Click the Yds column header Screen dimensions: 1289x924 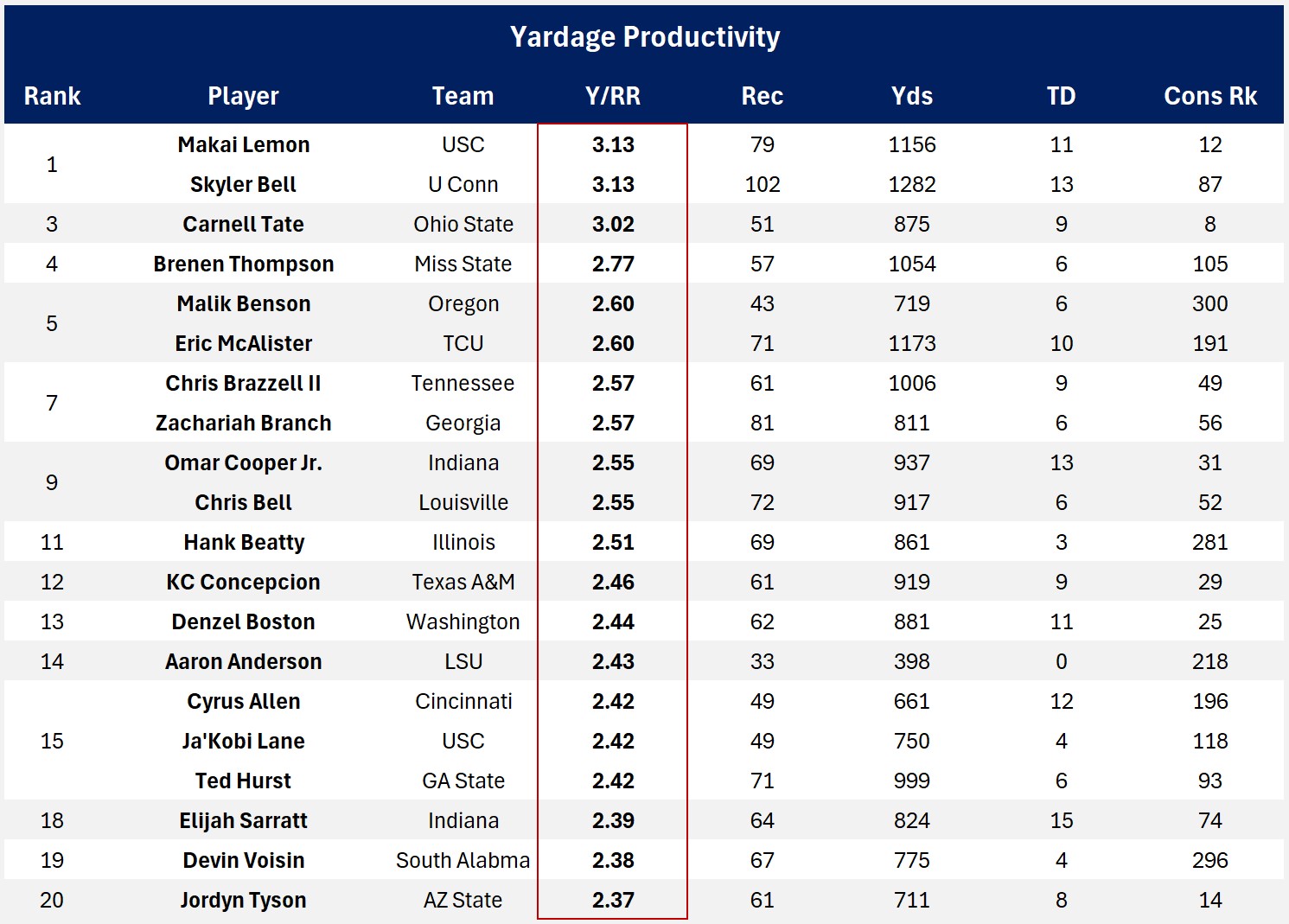(911, 96)
